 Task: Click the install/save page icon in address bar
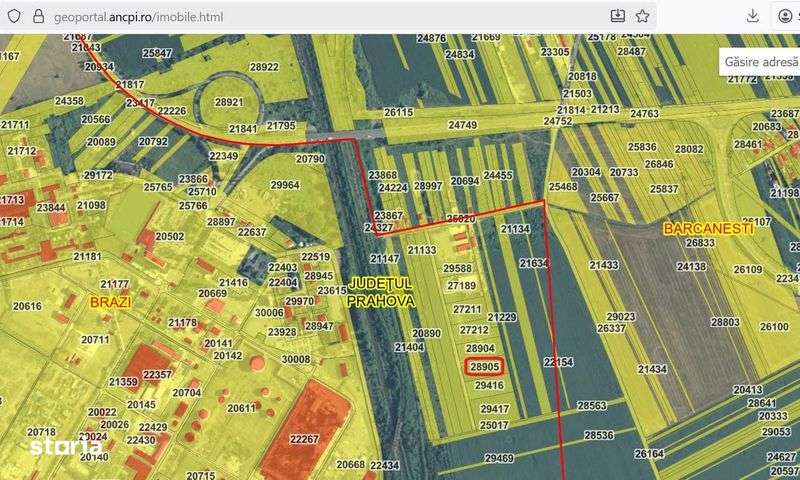pos(617,16)
